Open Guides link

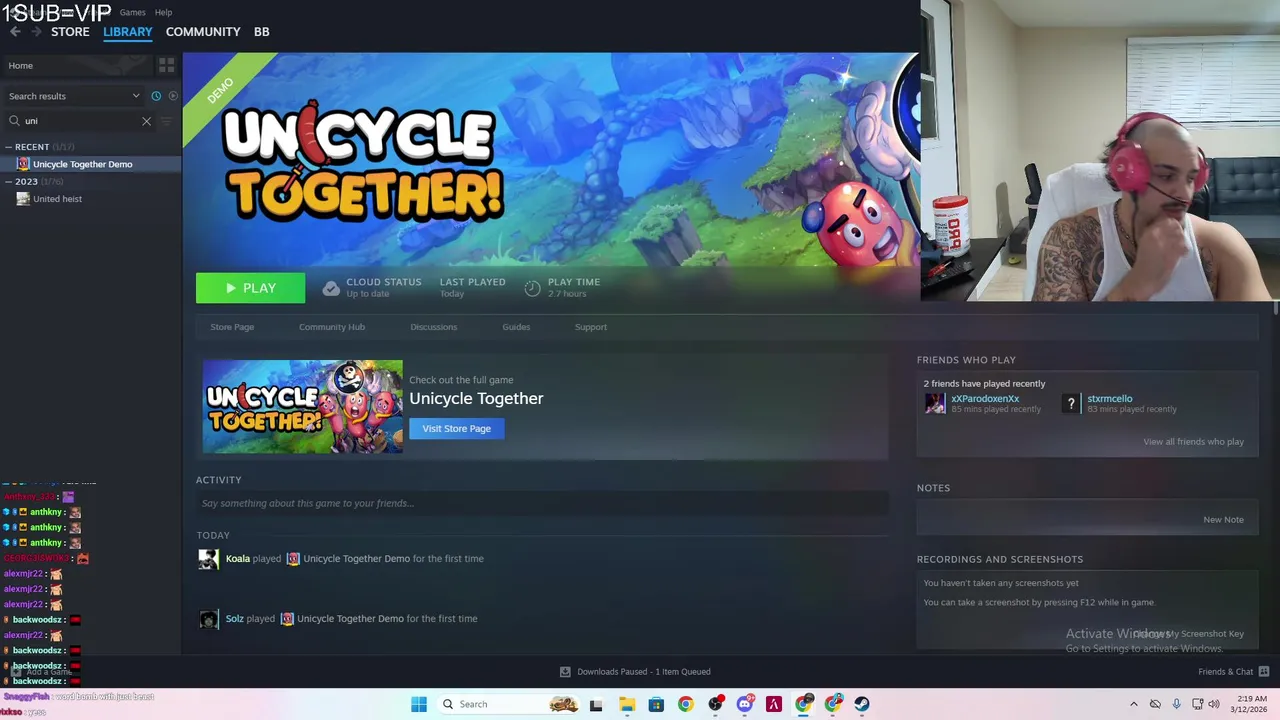pyautogui.click(x=516, y=327)
